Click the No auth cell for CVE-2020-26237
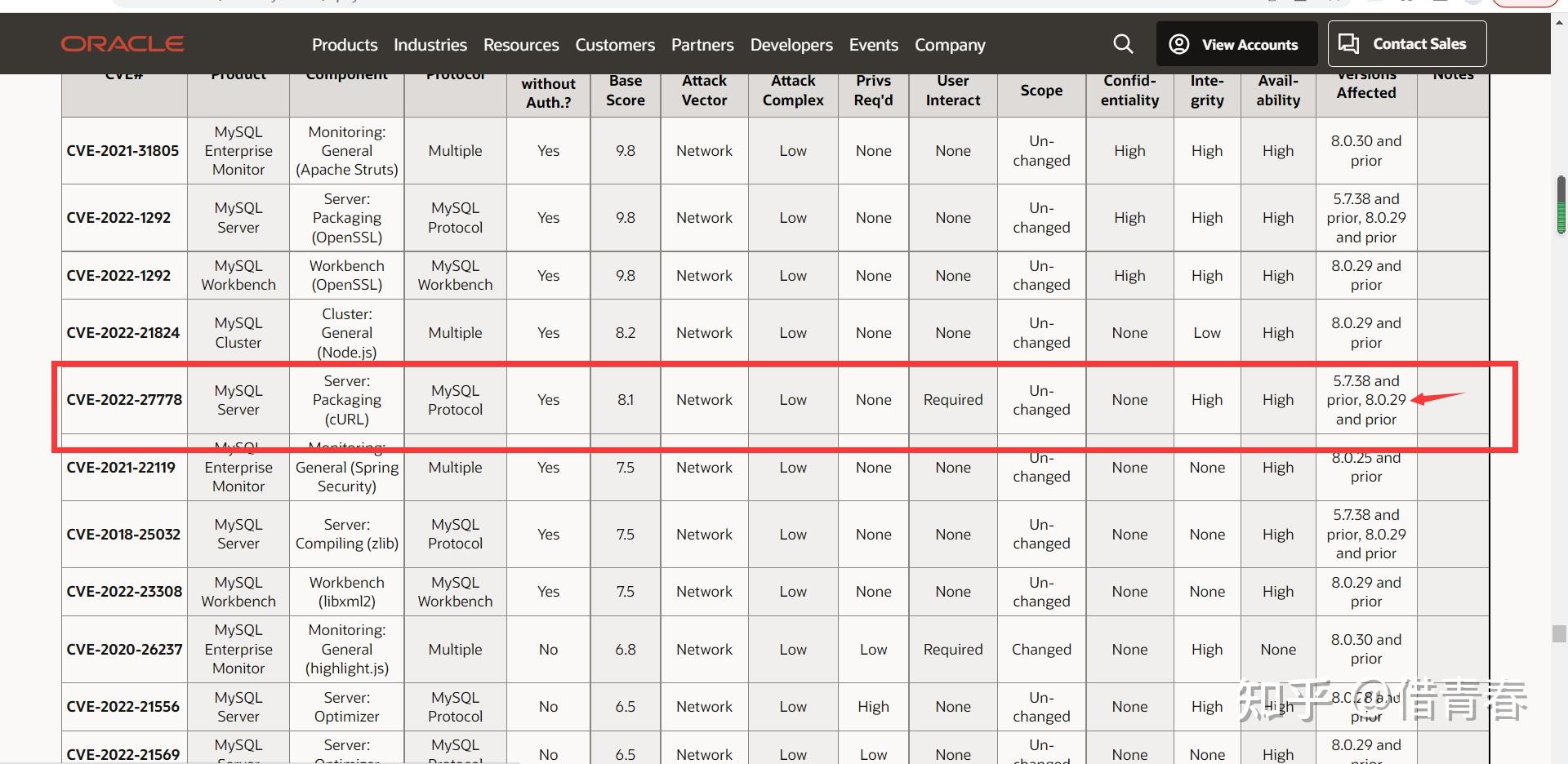The height and width of the screenshot is (764, 1568). point(549,650)
